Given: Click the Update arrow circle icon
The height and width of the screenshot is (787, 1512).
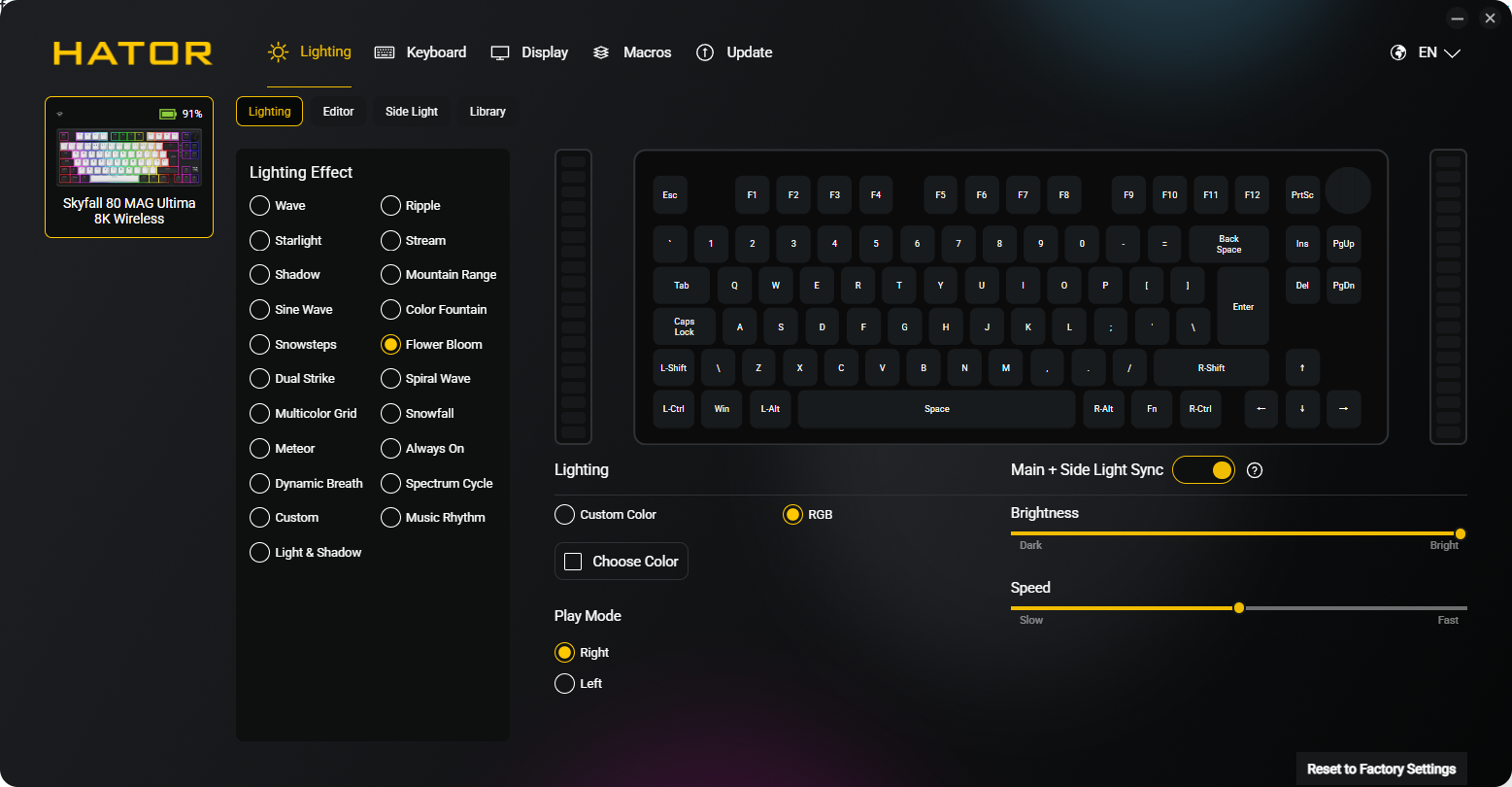Looking at the screenshot, I should click(x=705, y=52).
